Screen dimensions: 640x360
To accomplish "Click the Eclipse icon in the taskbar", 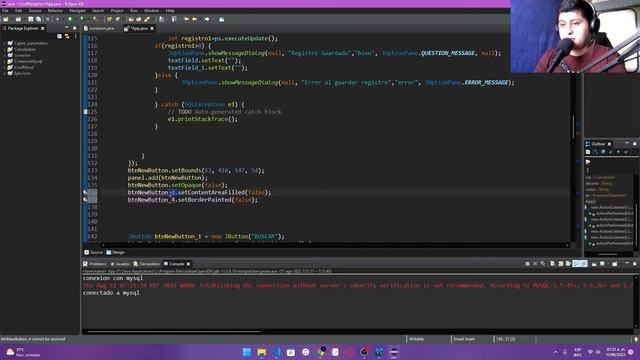I will pos(393,352).
